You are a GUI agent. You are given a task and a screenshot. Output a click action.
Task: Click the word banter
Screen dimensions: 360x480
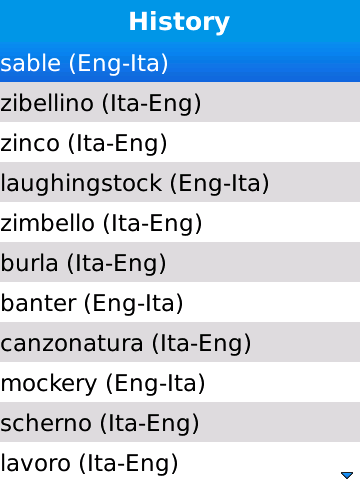pos(39,303)
